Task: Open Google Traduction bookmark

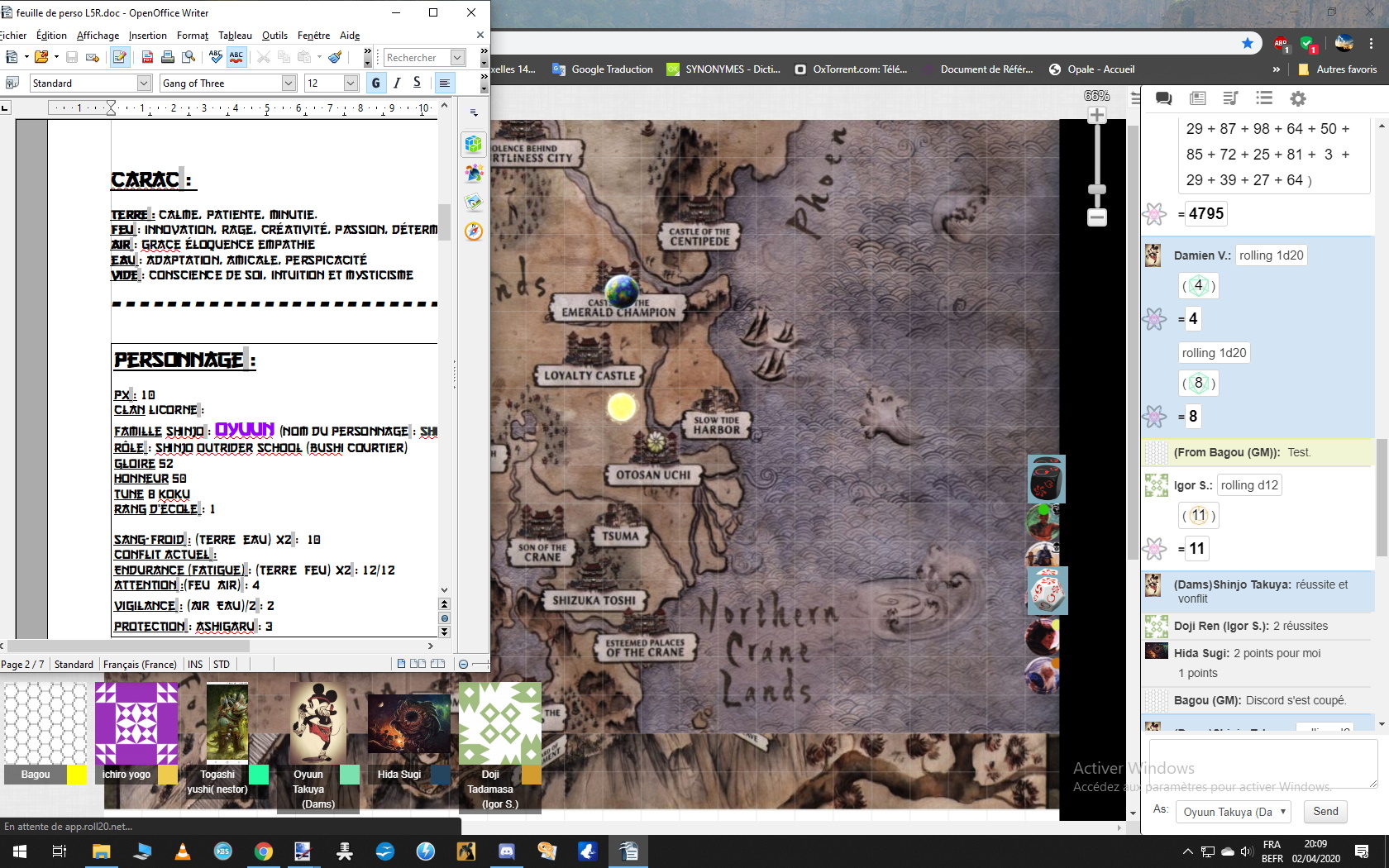Action: click(603, 69)
